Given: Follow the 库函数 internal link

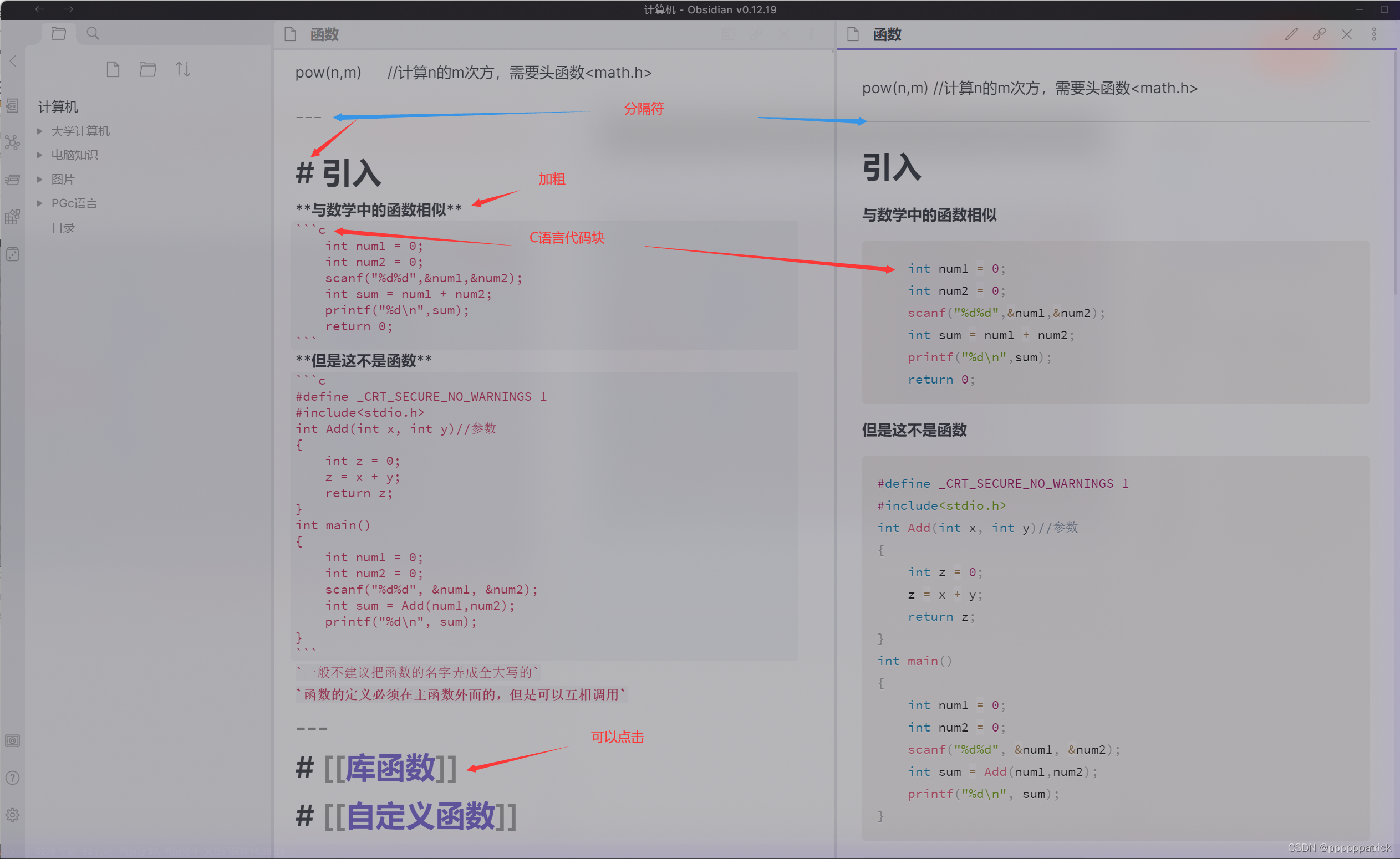Looking at the screenshot, I should tap(390, 768).
